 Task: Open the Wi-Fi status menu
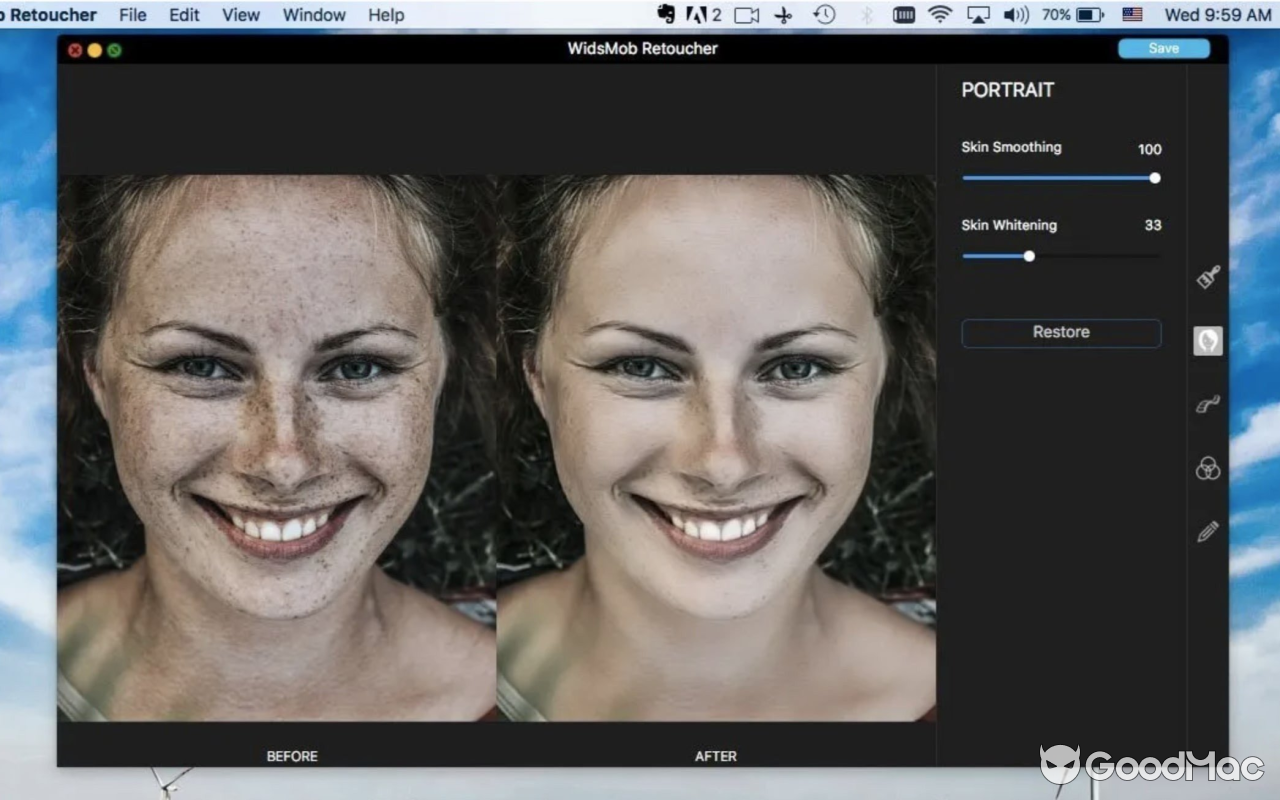(940, 15)
